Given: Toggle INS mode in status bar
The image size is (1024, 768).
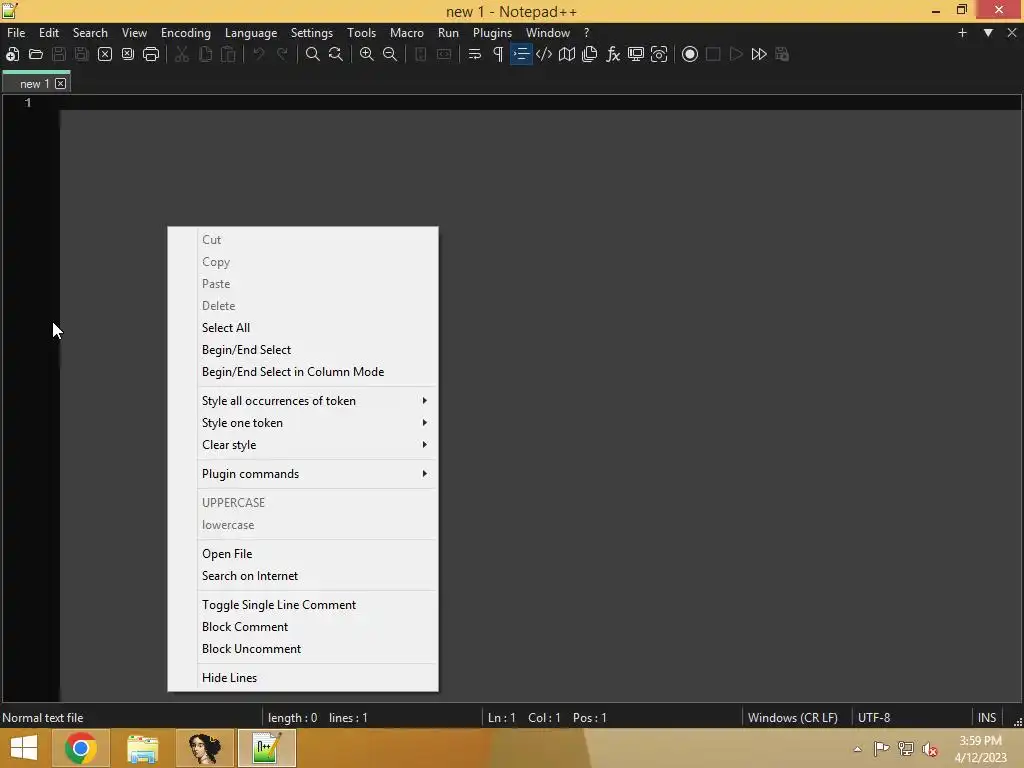Looking at the screenshot, I should [x=987, y=718].
